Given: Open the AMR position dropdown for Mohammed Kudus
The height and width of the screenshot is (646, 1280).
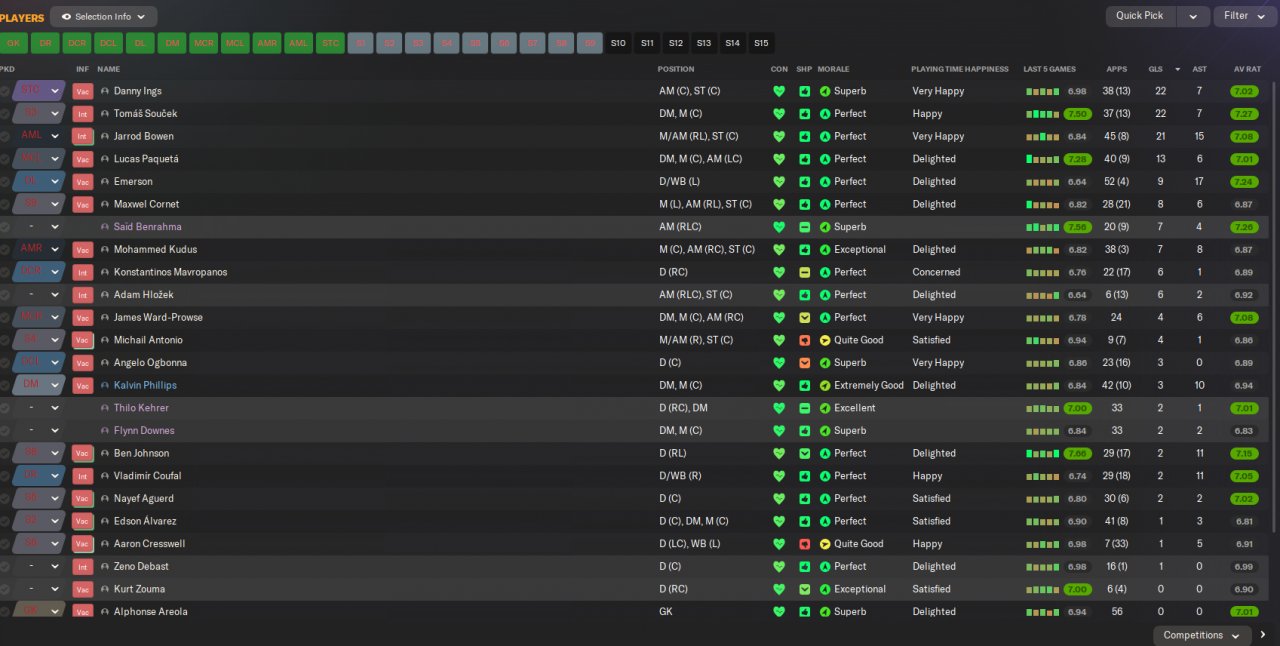Looking at the screenshot, I should pos(39,249).
